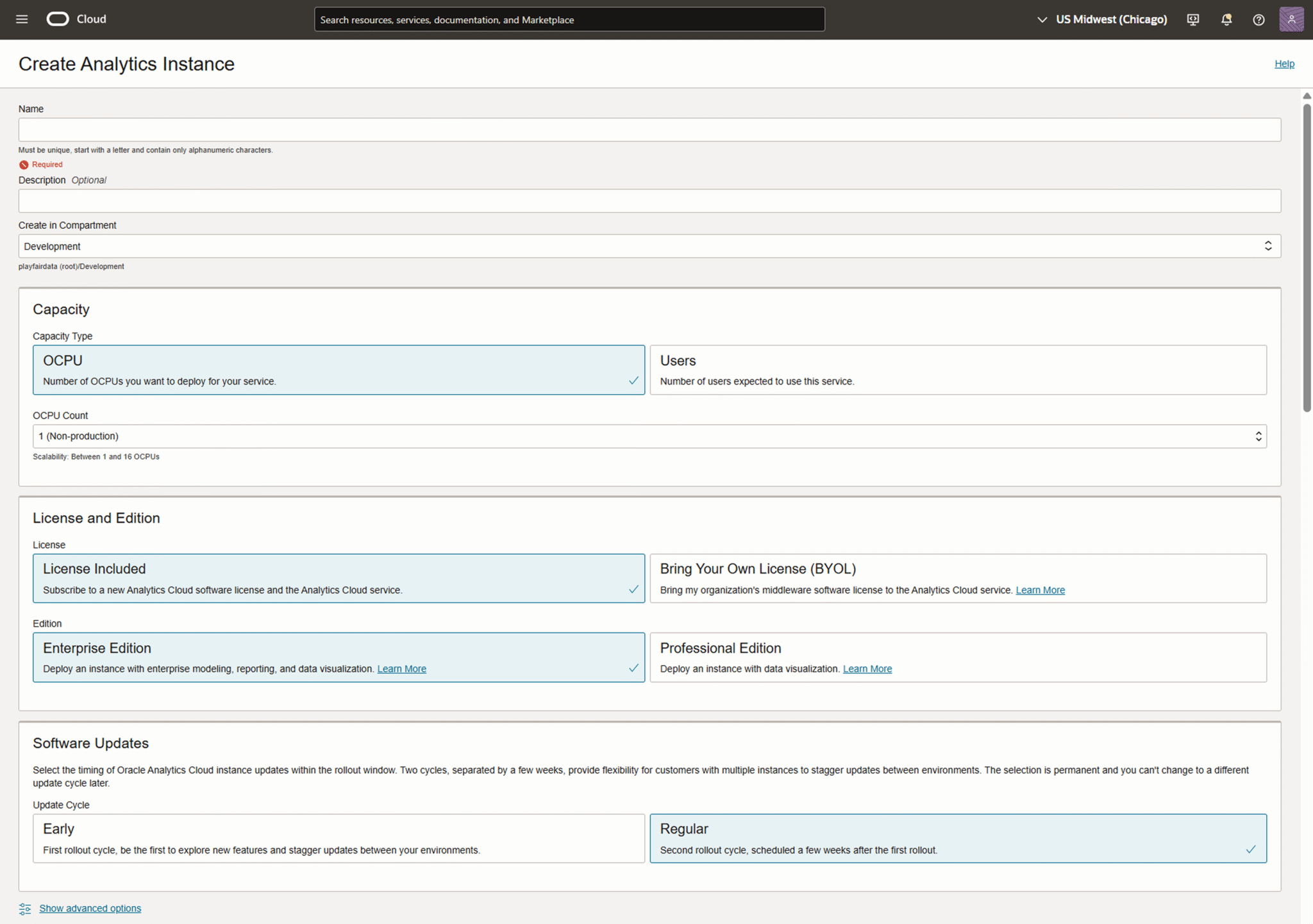
Task: Click the Create Analytics Instance heading
Action: pyautogui.click(x=126, y=64)
